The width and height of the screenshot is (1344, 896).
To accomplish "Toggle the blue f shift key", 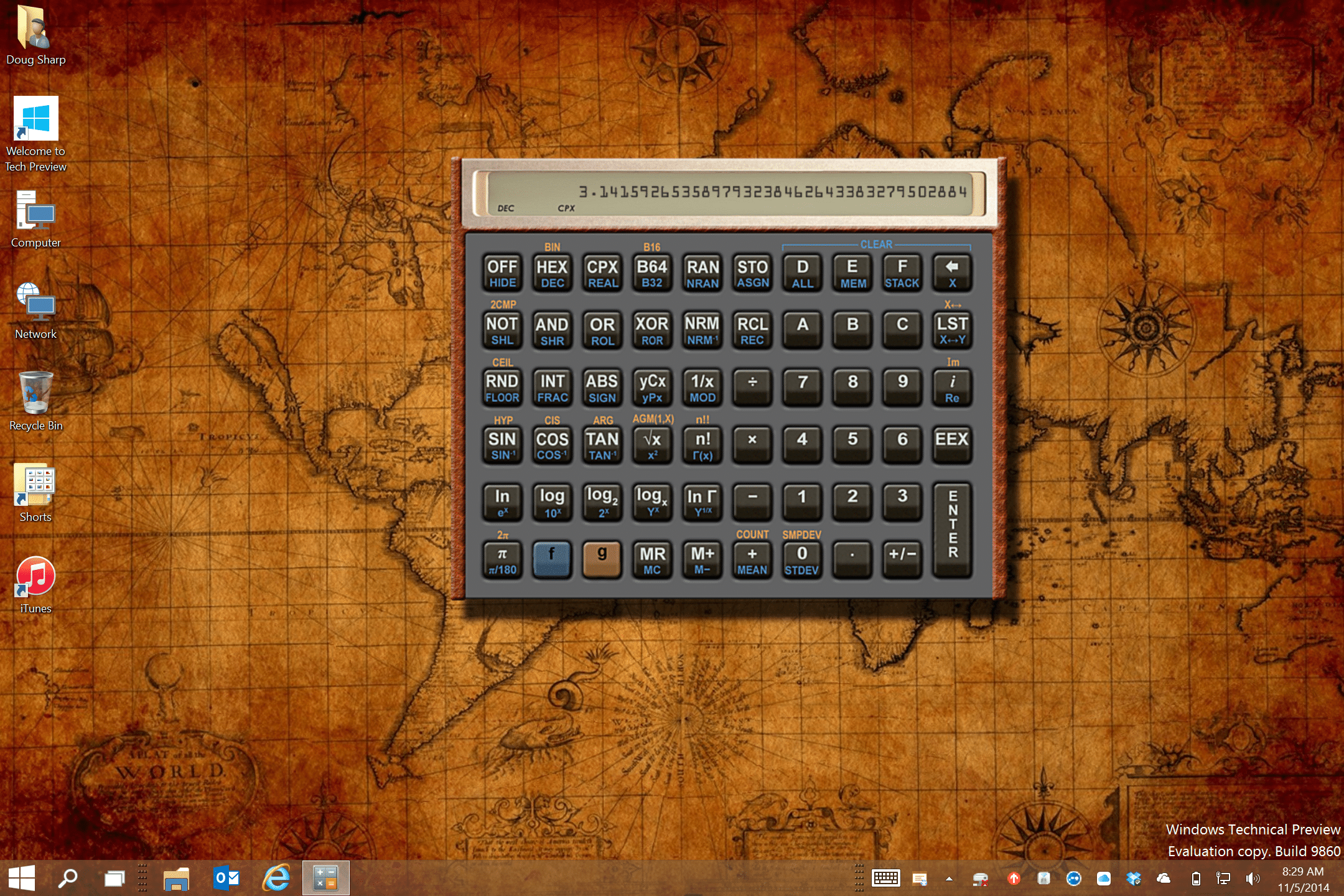I will (552, 560).
